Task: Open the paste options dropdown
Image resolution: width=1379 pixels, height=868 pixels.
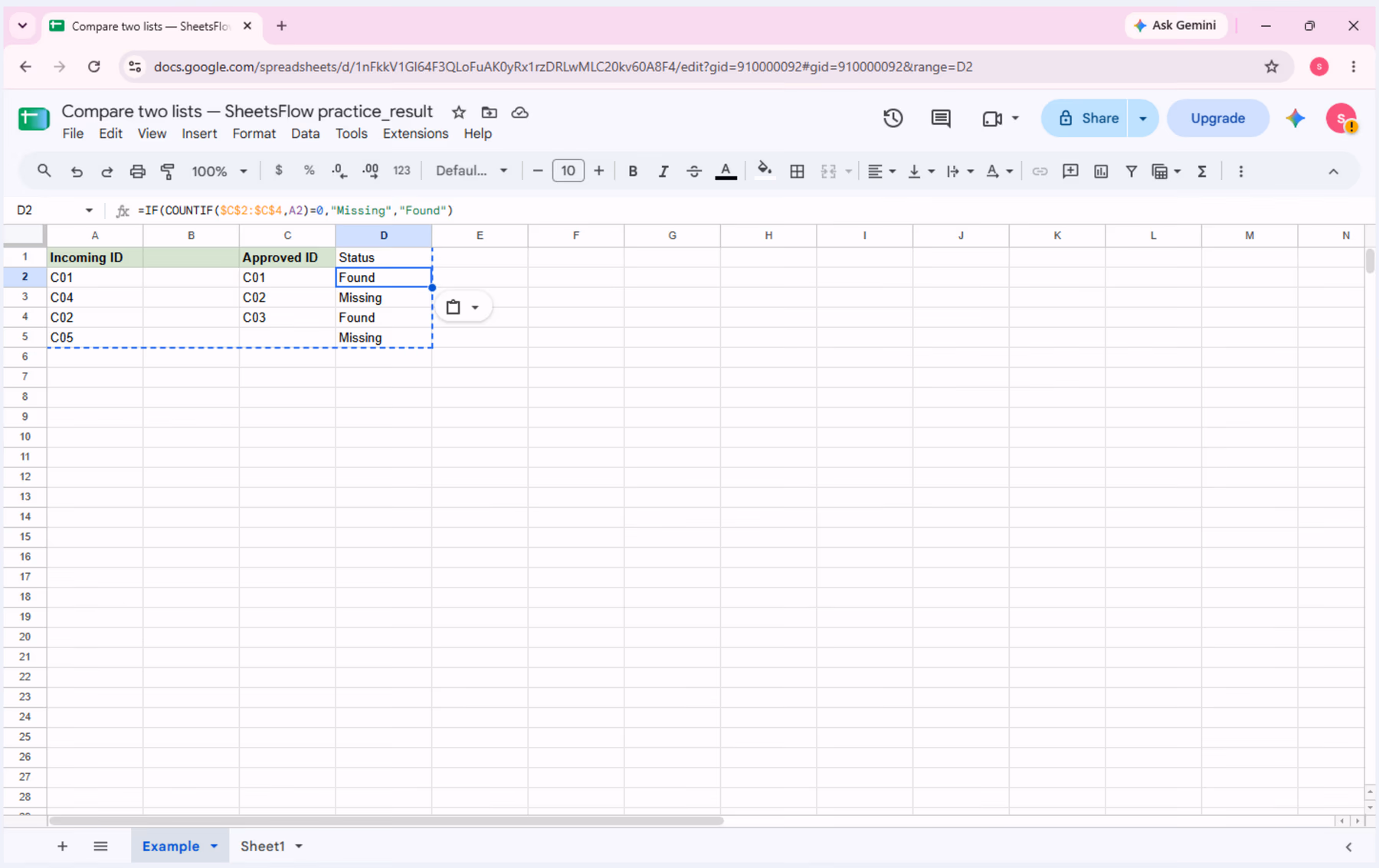Action: coord(463,307)
